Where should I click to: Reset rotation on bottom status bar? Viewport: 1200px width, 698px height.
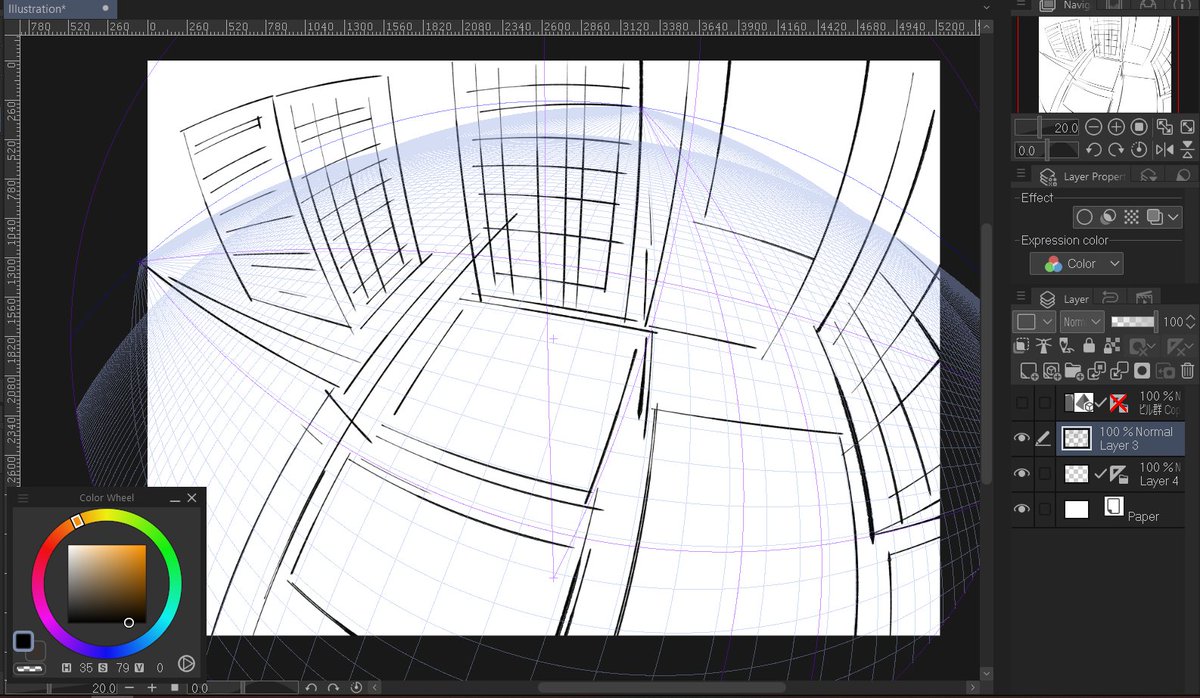point(356,688)
